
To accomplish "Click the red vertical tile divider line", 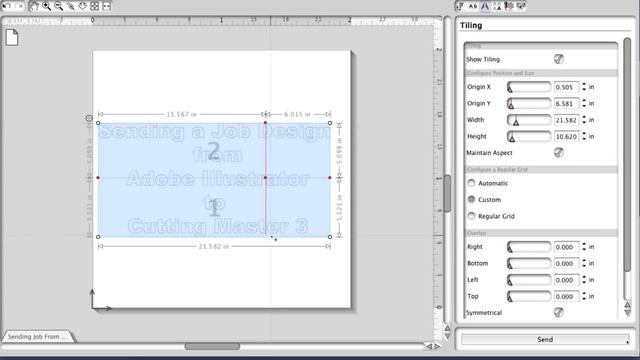I will tap(266, 180).
